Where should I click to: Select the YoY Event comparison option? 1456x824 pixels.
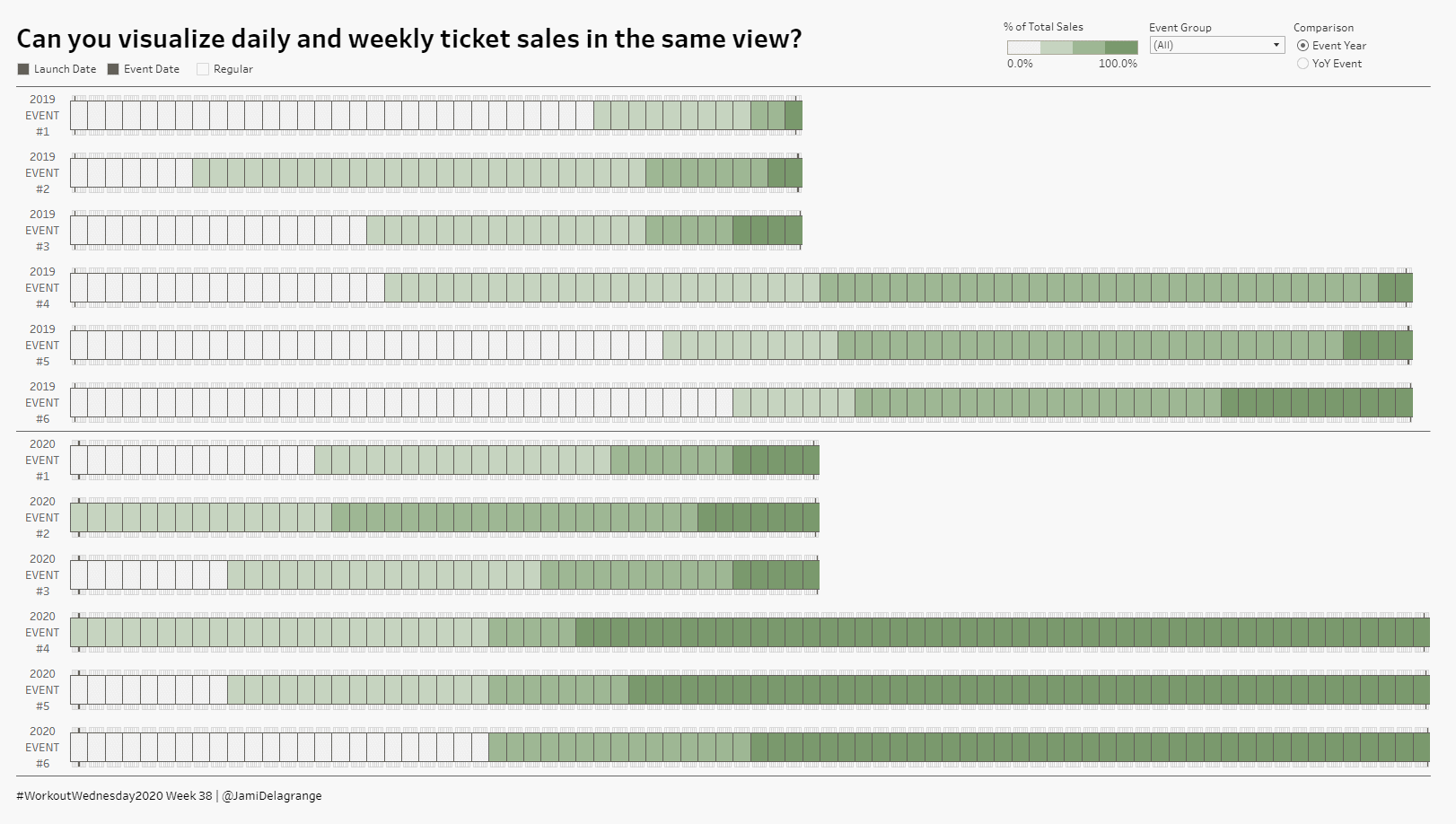pos(1303,64)
